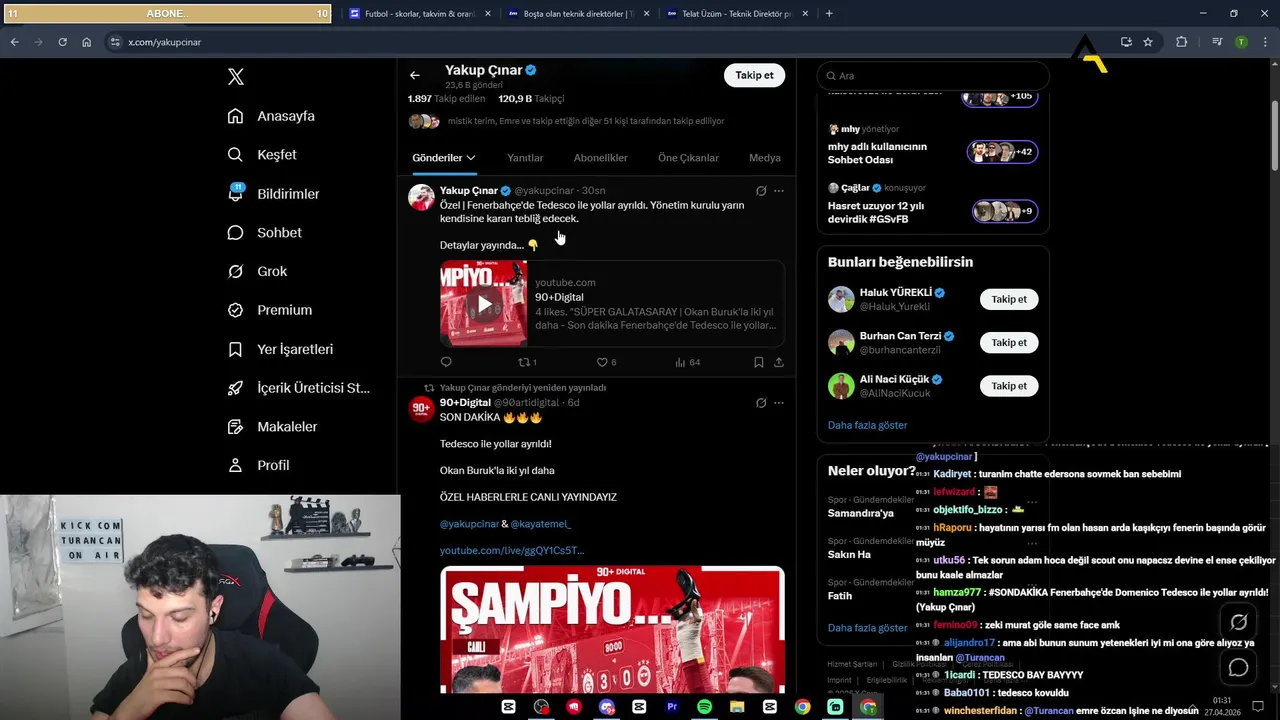
Task: Open Sohbet messages
Action: 264,232
